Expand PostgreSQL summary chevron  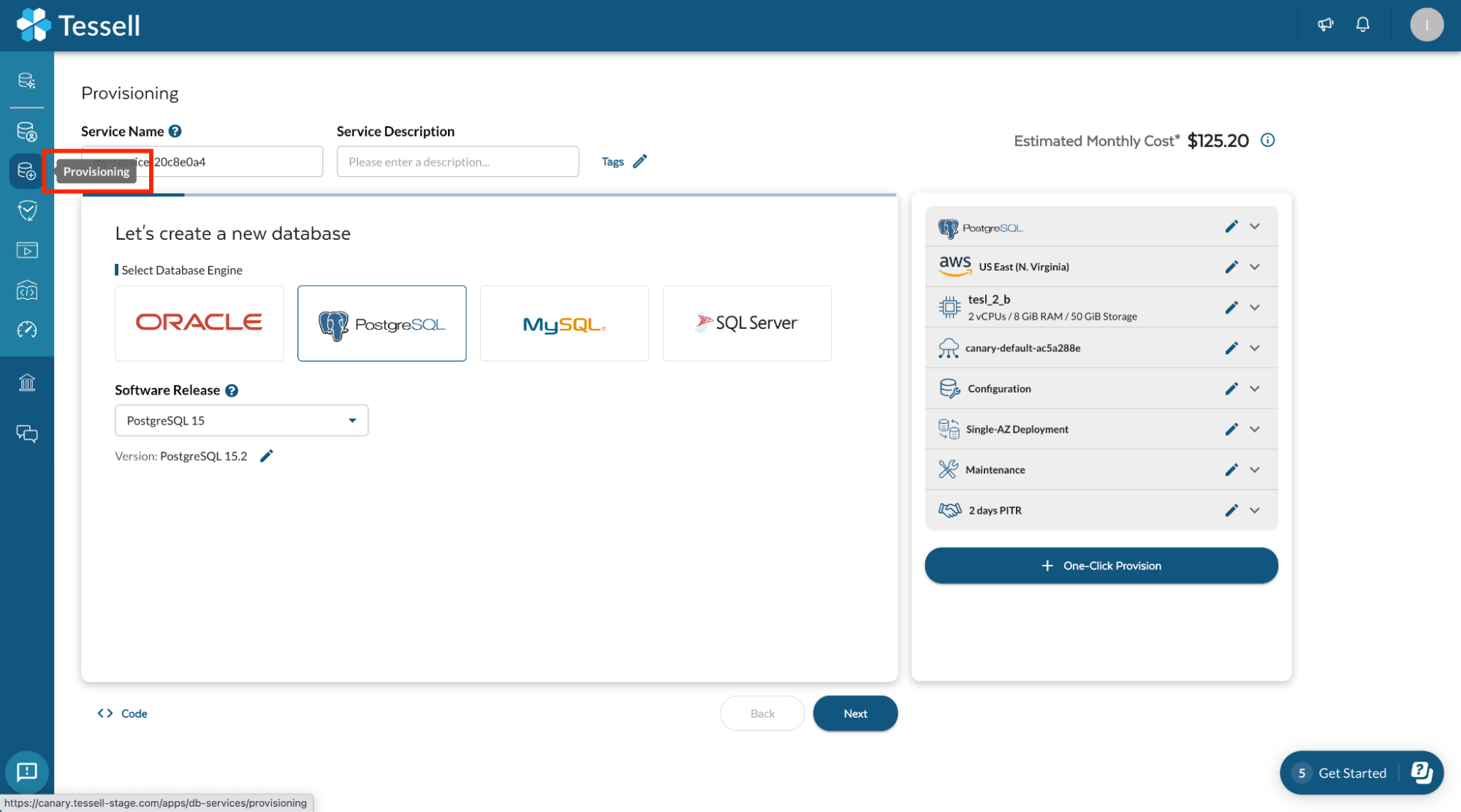click(x=1255, y=227)
